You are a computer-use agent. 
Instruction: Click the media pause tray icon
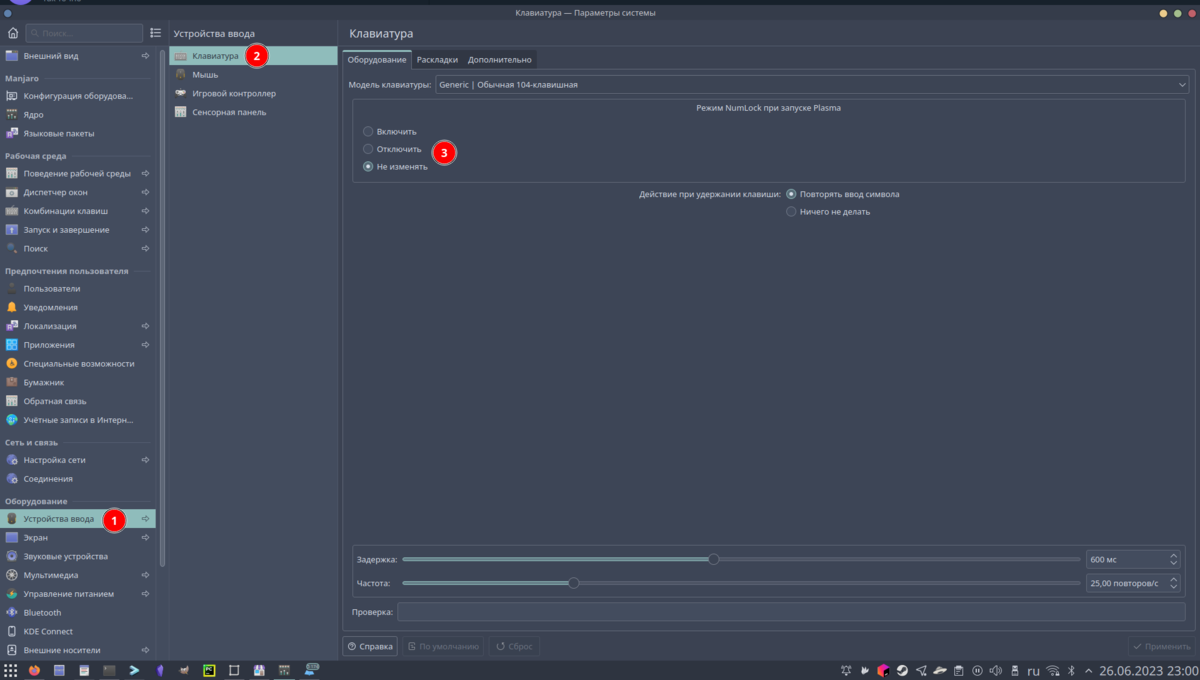(x=977, y=670)
